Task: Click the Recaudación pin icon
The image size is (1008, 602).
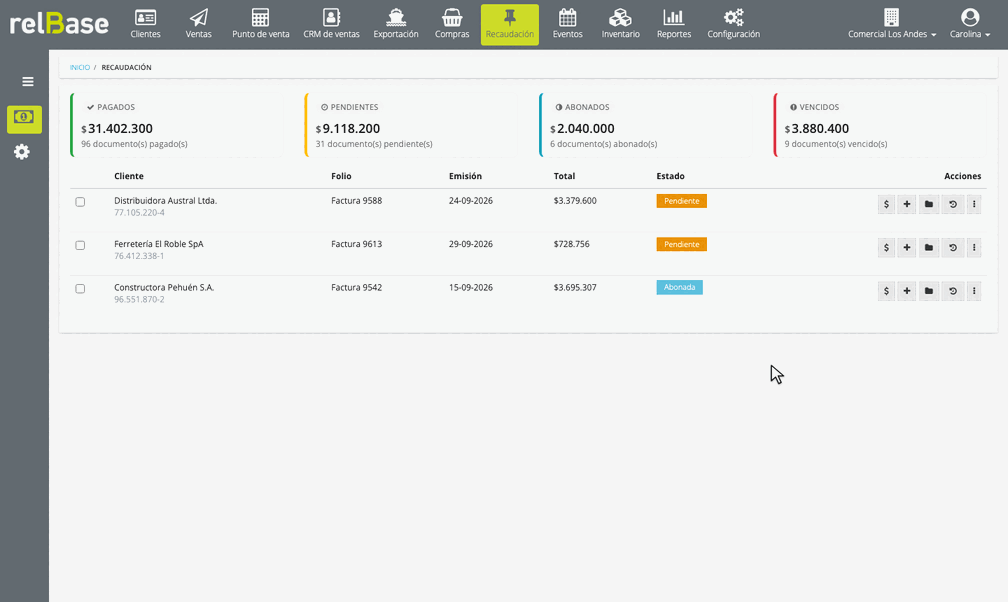Action: tap(510, 17)
